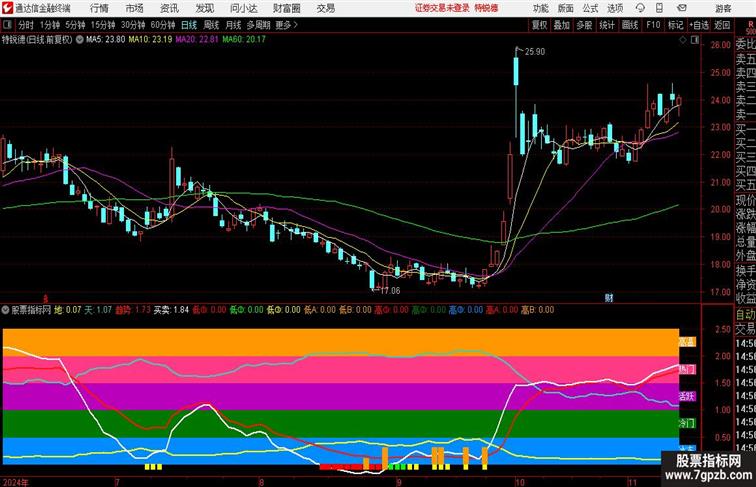Screen dimensions: 756x487
Task: Select the 60分钟 period tab
Action: (162, 25)
